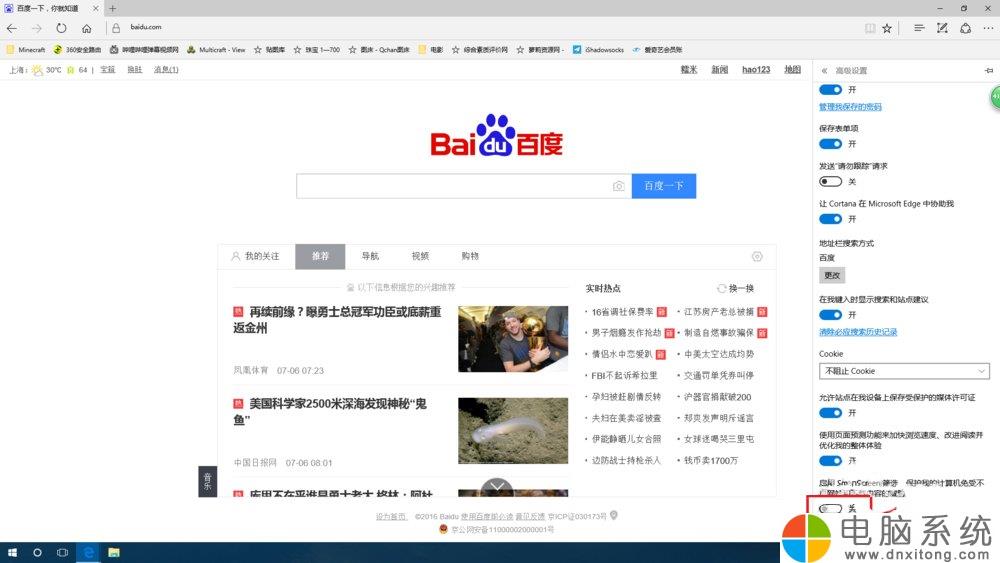Open the Windows Start menu
1000x563 pixels.
click(x=12, y=552)
